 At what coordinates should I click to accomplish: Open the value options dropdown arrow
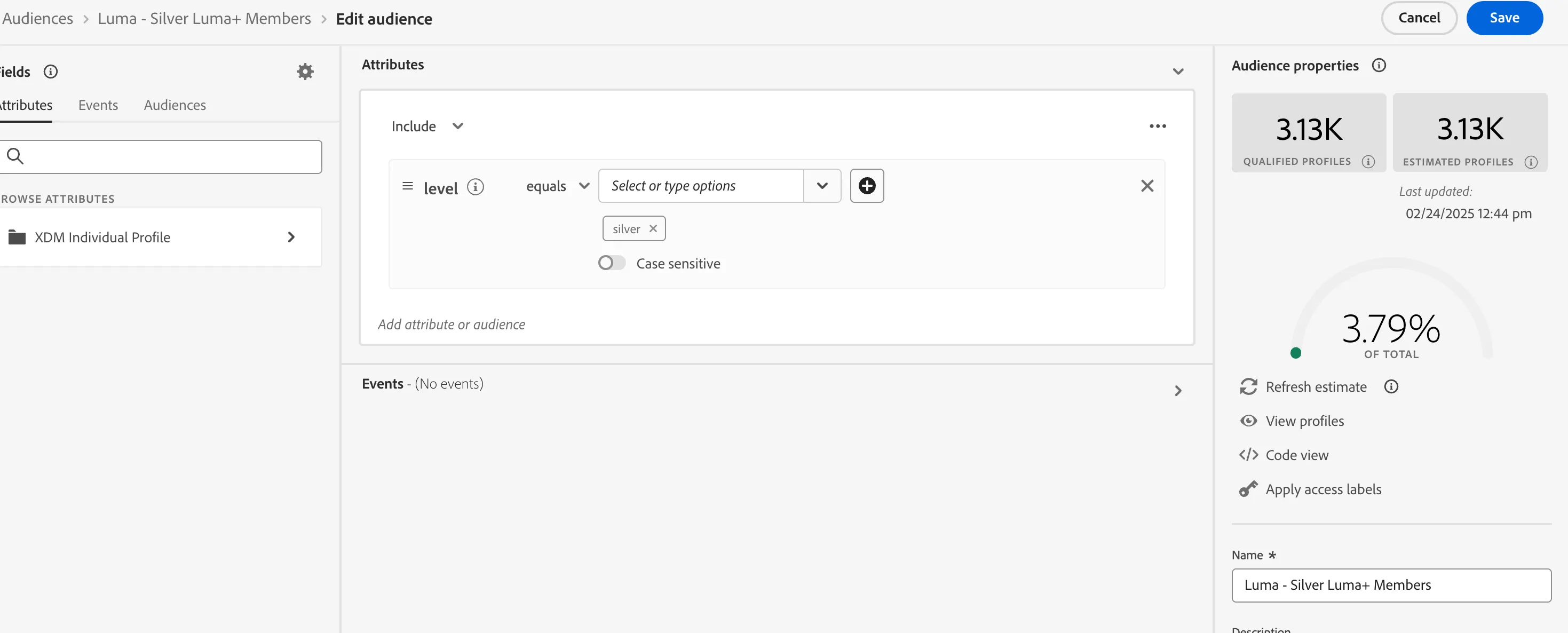click(x=822, y=186)
